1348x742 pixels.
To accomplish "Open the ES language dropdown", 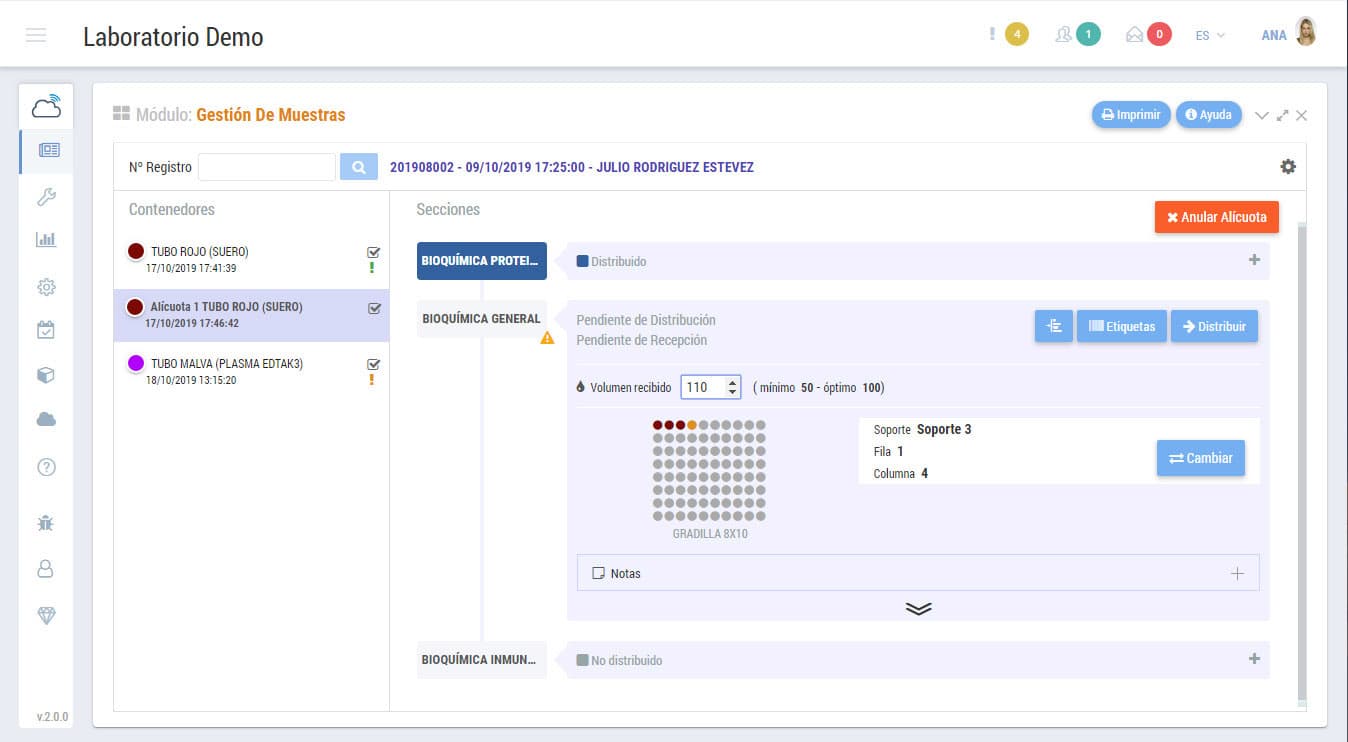I will (x=1210, y=35).
